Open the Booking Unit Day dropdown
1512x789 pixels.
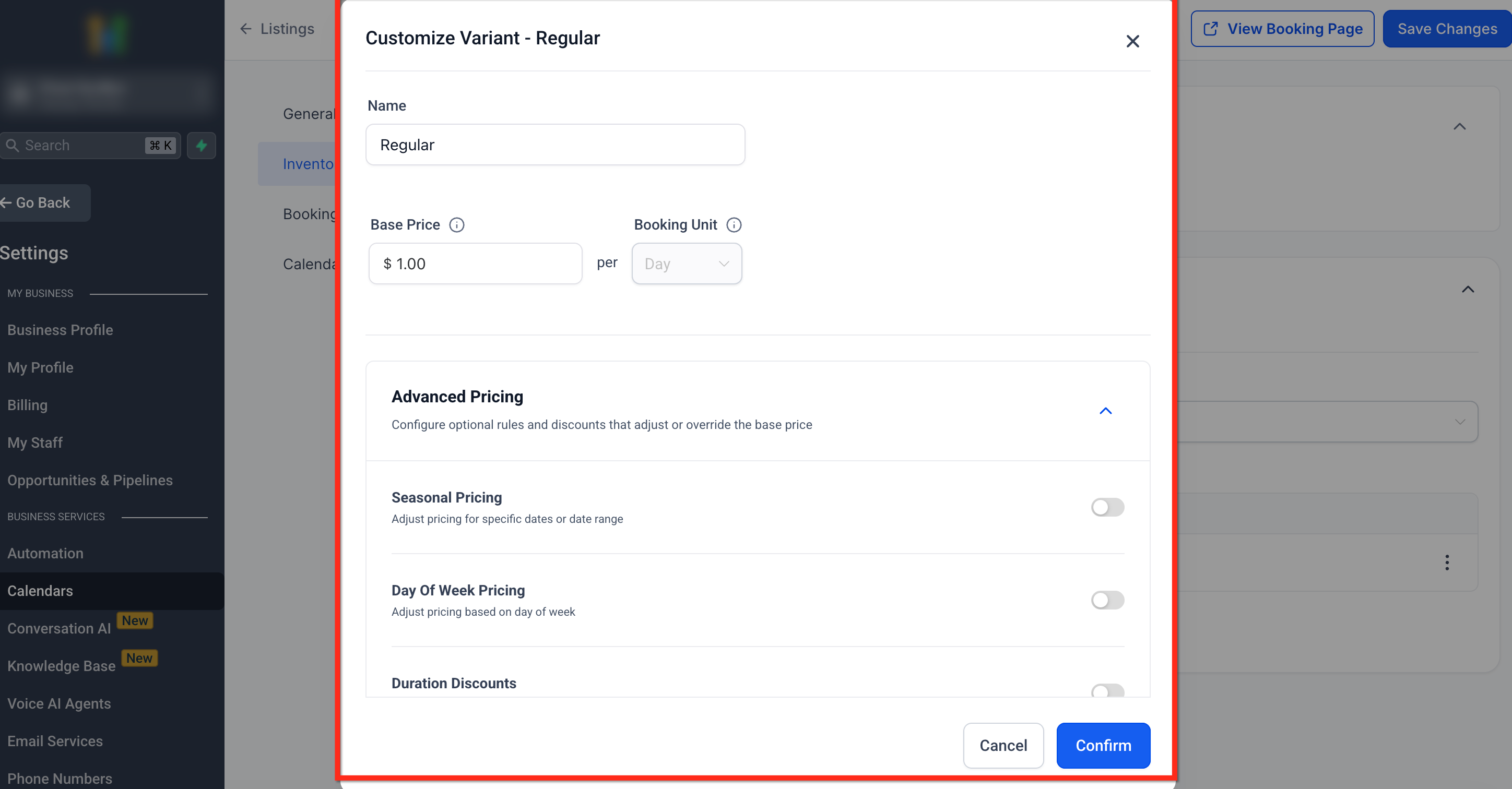pyautogui.click(x=686, y=264)
